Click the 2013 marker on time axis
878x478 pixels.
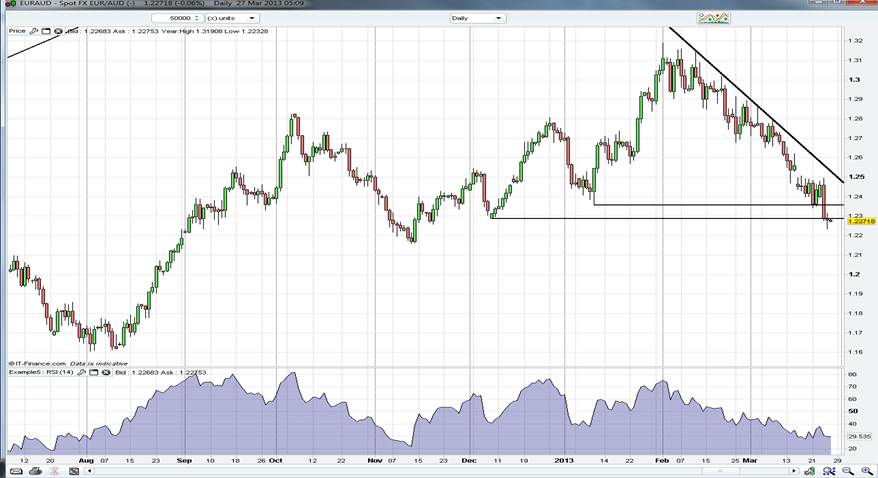(x=565, y=461)
